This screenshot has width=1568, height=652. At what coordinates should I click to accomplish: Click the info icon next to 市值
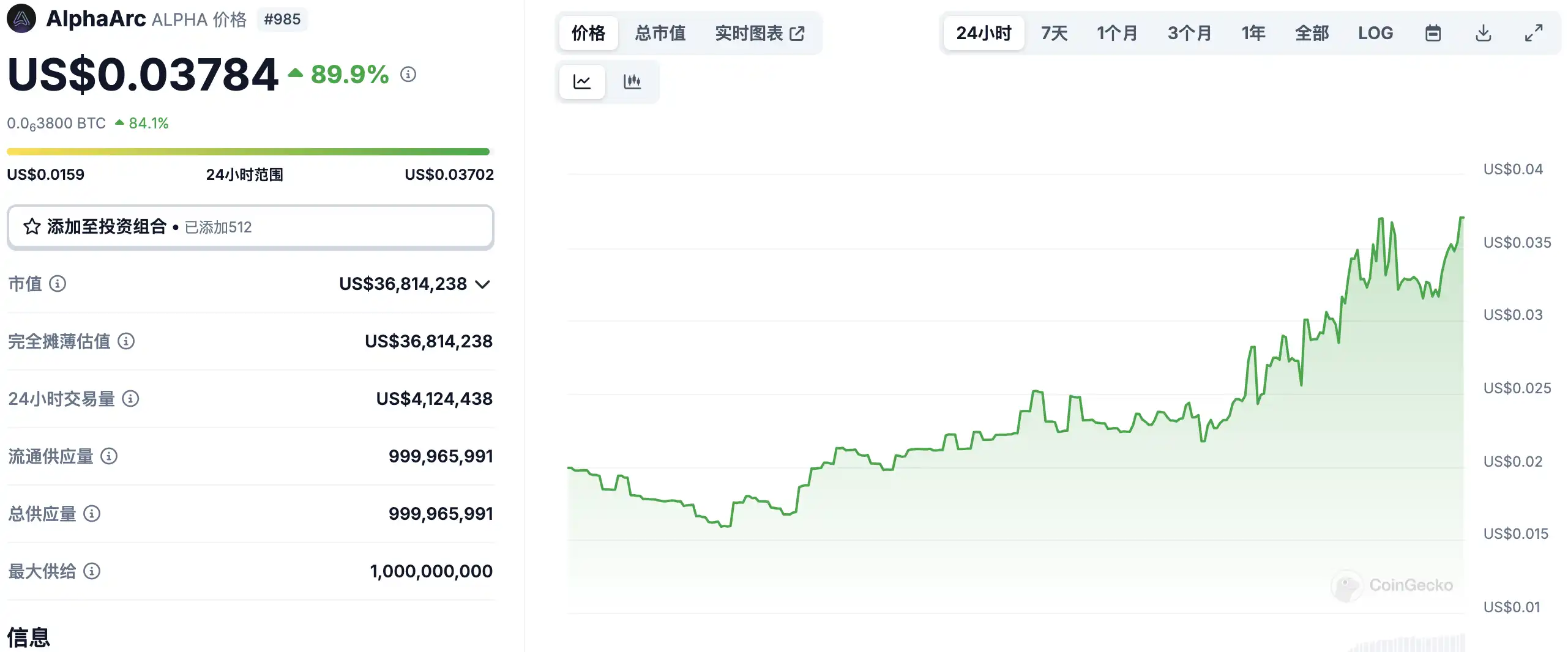click(x=58, y=284)
